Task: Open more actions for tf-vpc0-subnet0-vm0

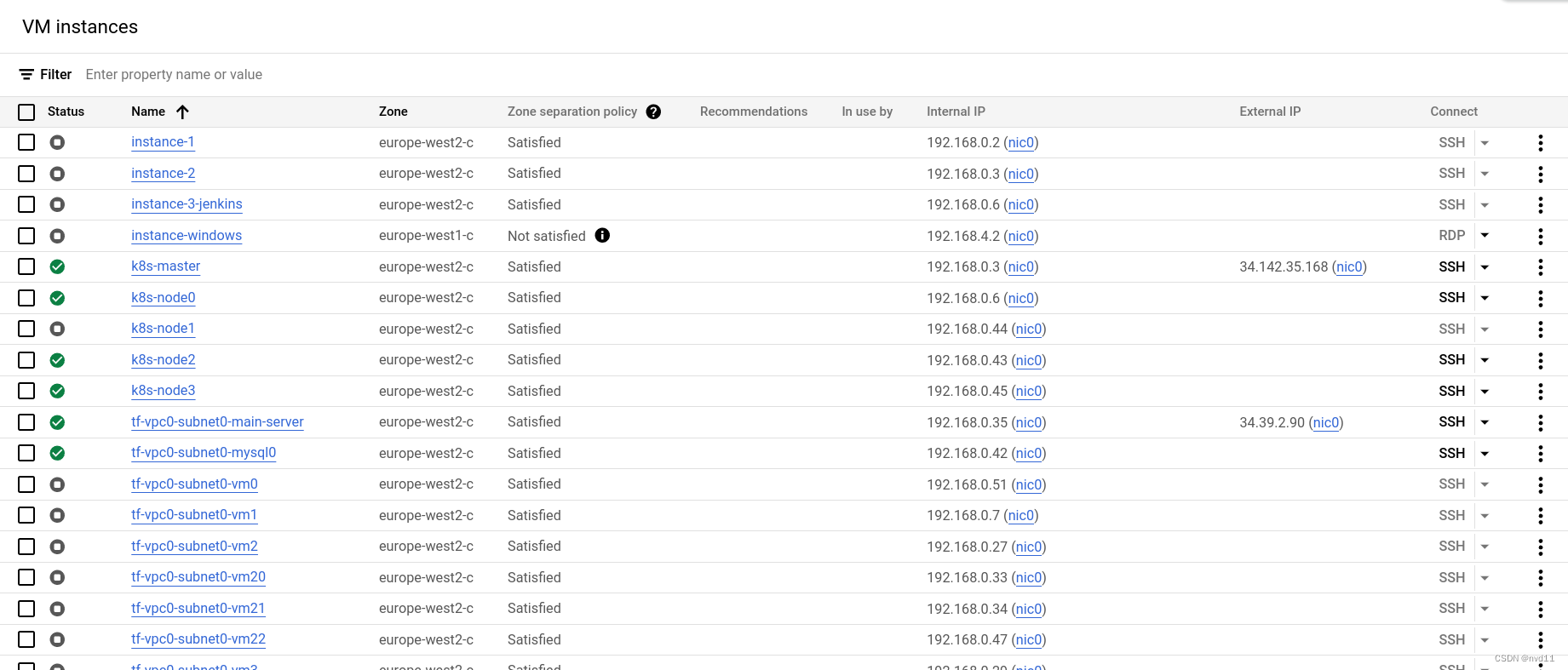Action: [x=1540, y=484]
